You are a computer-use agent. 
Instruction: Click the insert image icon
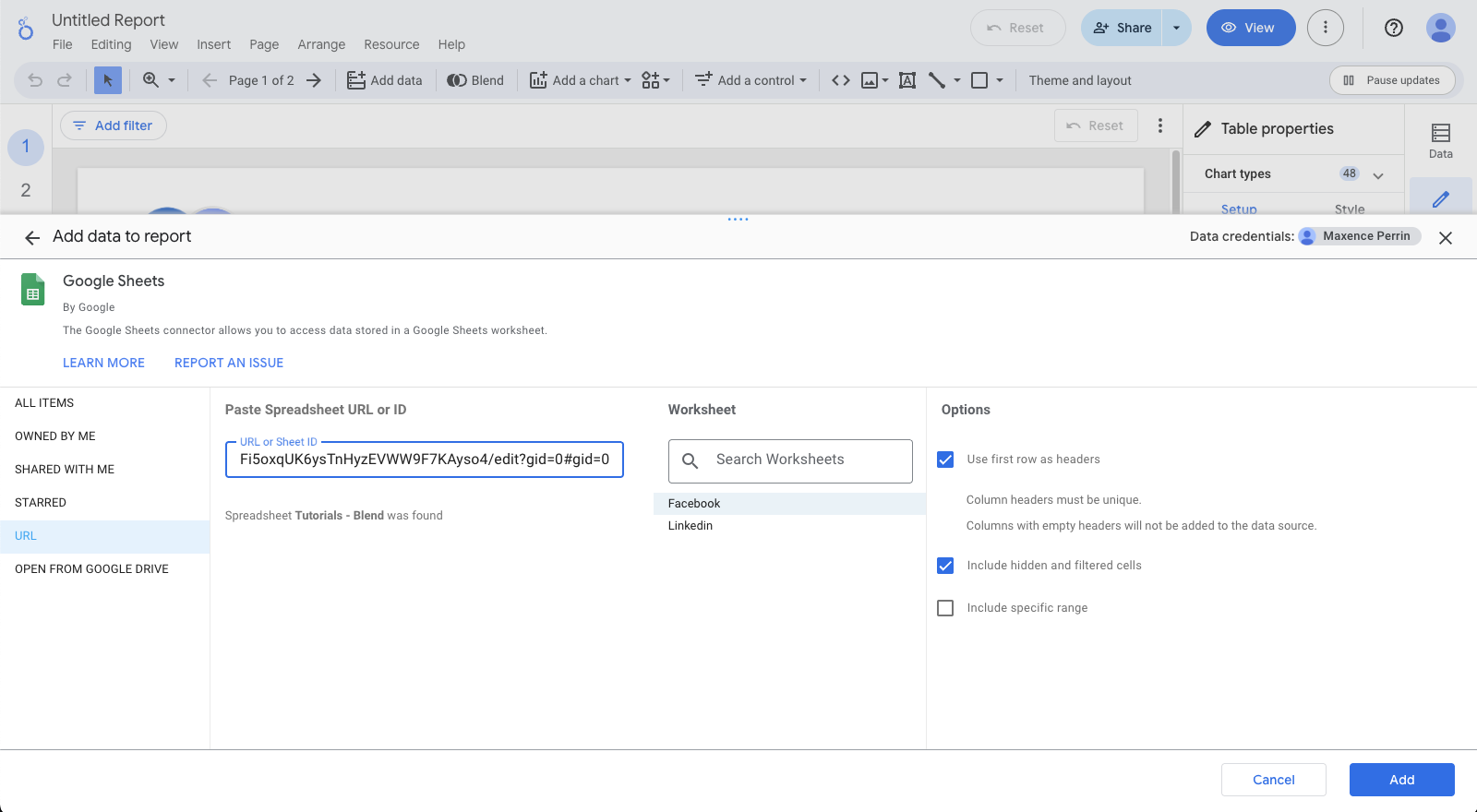click(870, 80)
